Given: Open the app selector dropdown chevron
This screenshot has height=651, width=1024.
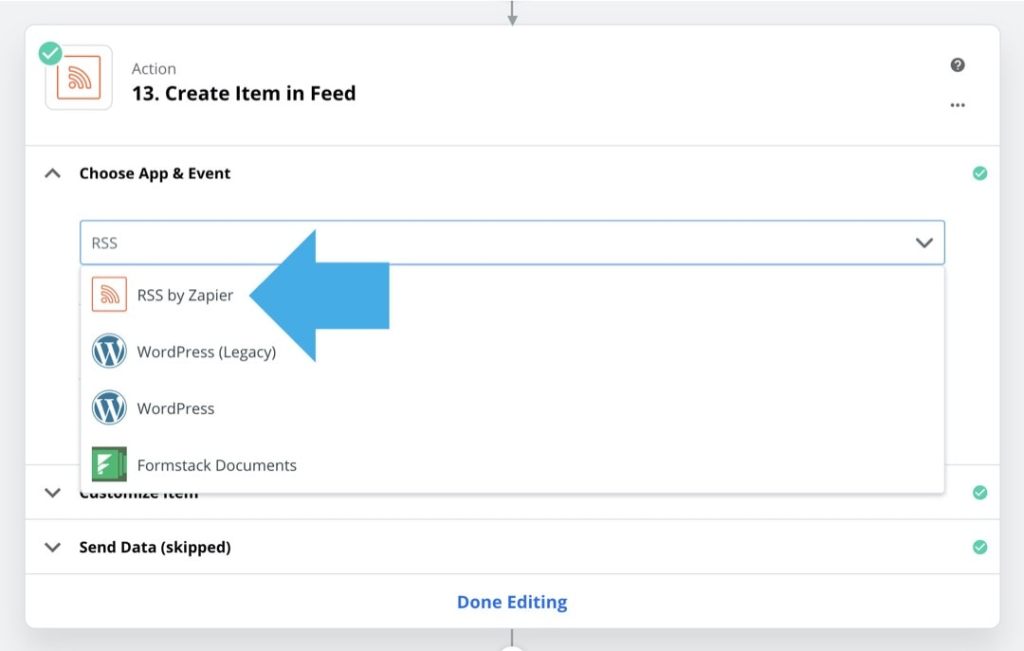Looking at the screenshot, I should [923, 242].
